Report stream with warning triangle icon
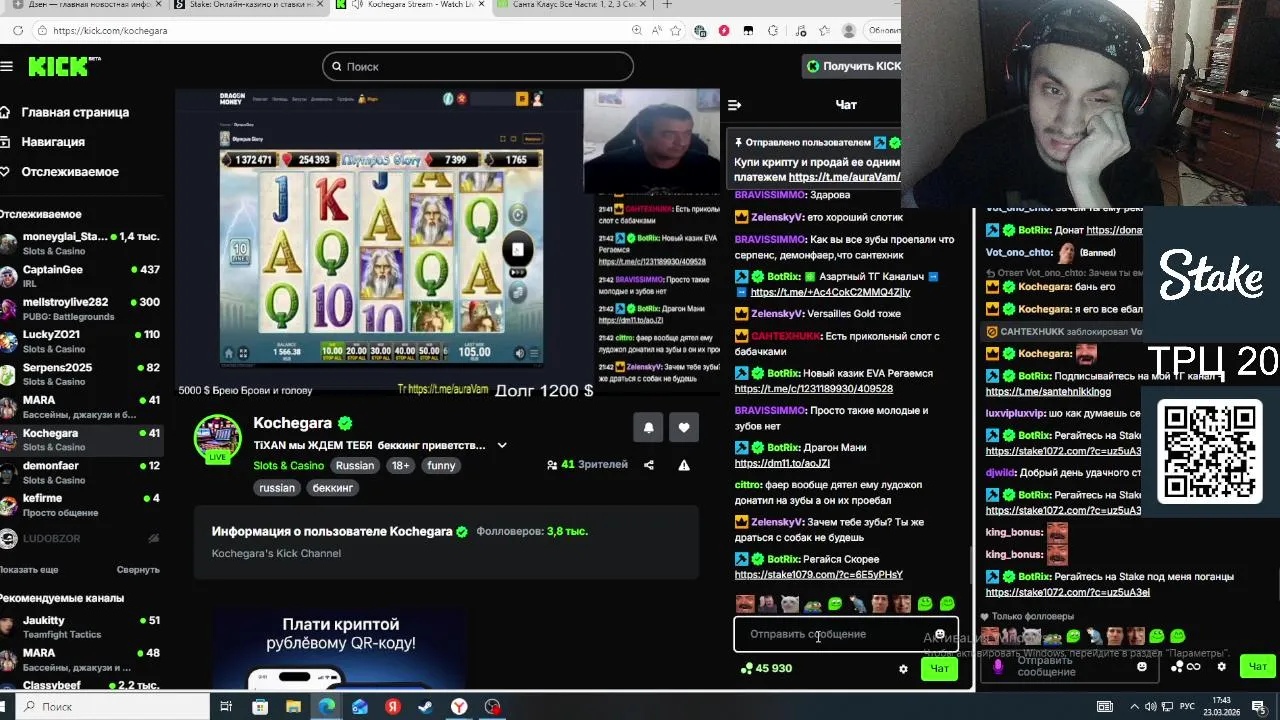 (x=684, y=465)
